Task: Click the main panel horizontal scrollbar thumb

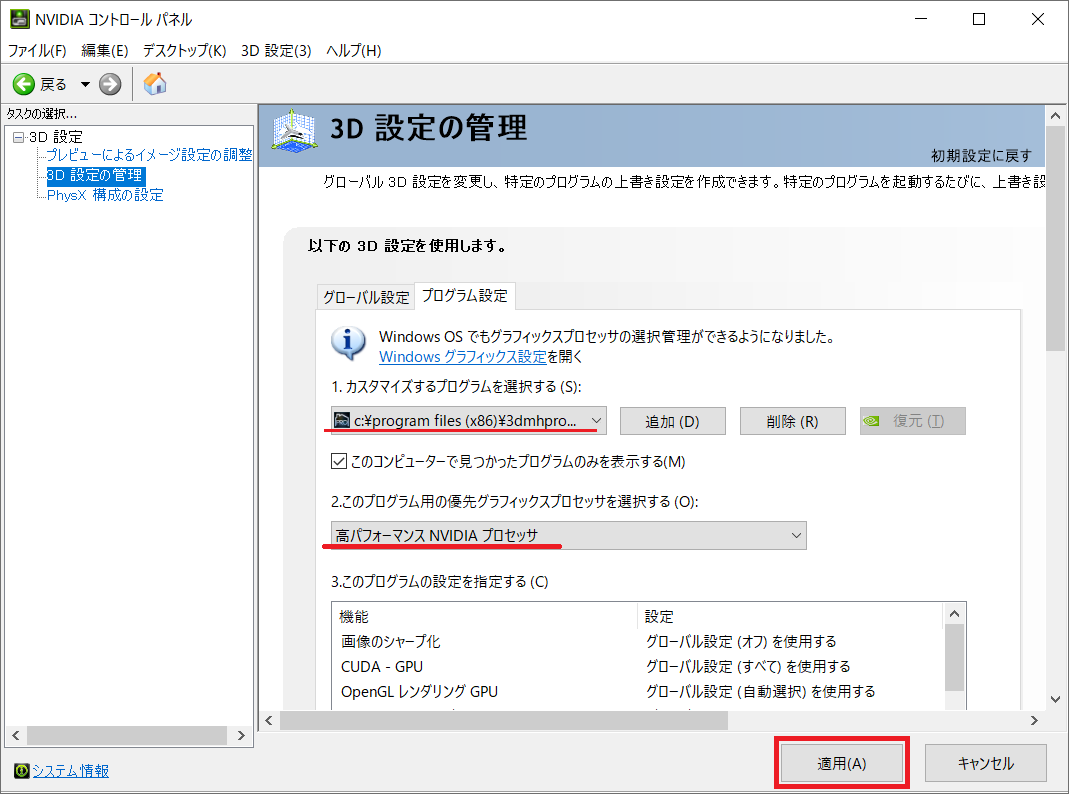Action: pyautogui.click(x=504, y=720)
